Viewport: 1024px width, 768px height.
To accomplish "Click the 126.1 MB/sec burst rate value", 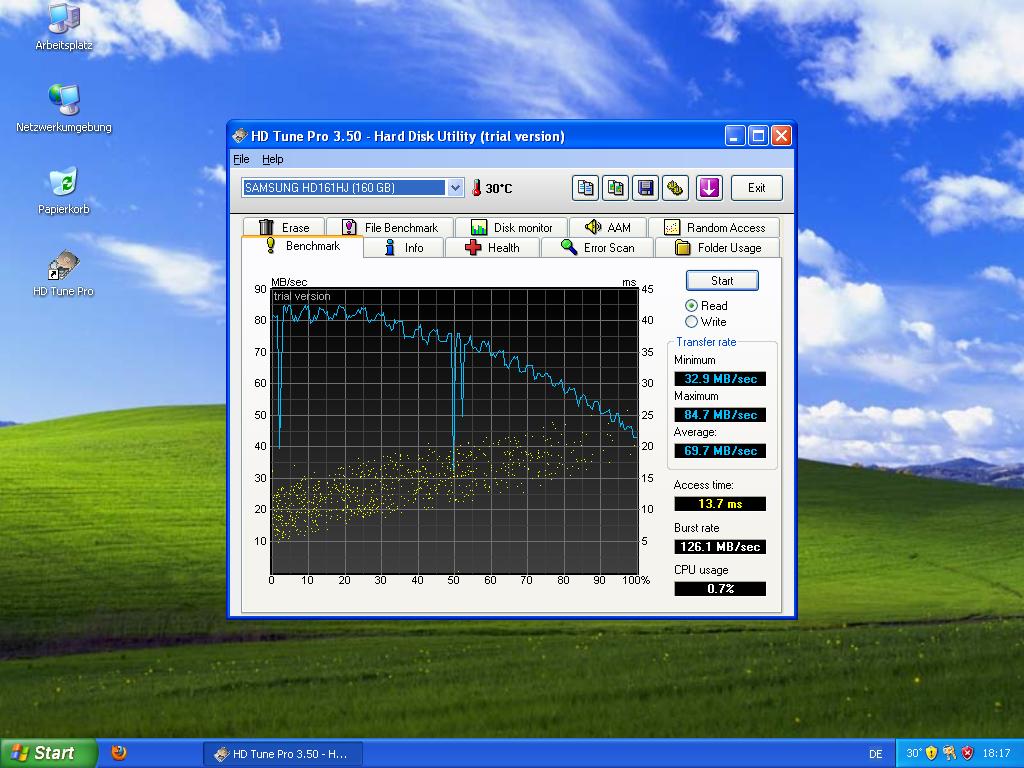I will point(720,547).
